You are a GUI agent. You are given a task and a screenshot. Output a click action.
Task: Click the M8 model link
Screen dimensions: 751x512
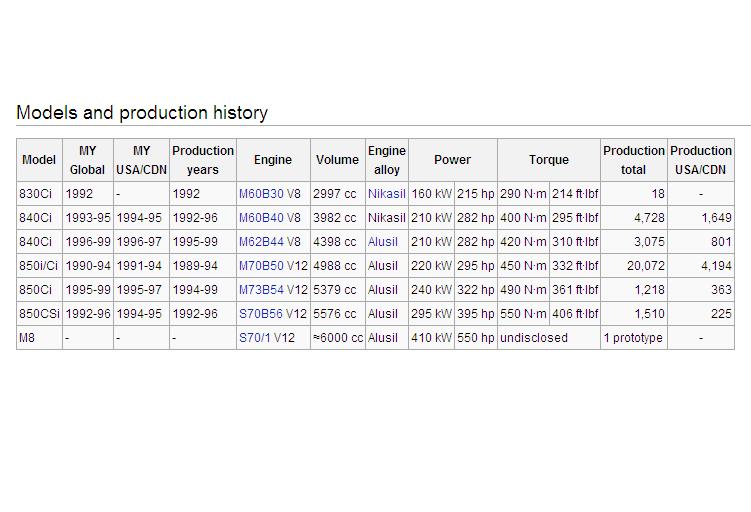tap(27, 338)
